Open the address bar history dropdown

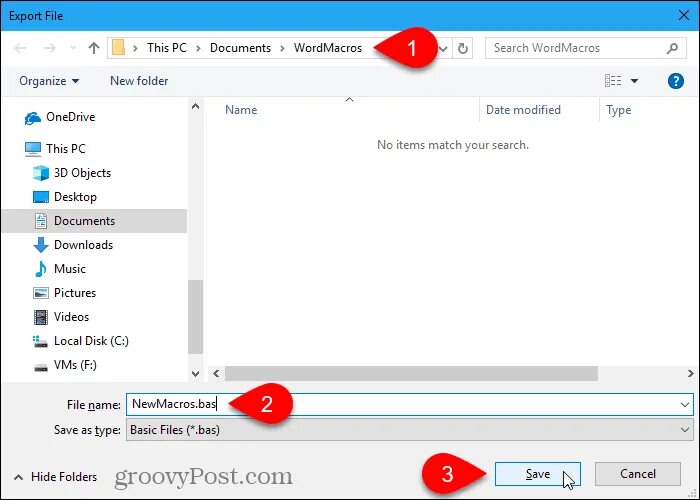pos(443,48)
